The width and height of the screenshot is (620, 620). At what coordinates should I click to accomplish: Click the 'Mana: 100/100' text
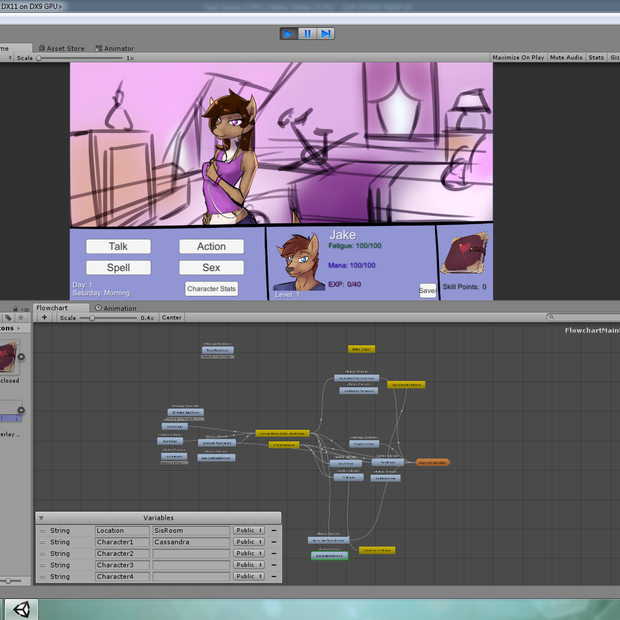pyautogui.click(x=352, y=265)
